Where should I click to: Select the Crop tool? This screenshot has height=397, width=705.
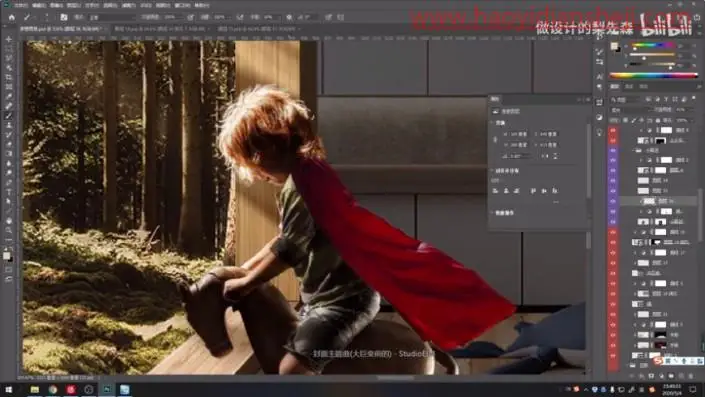point(9,77)
